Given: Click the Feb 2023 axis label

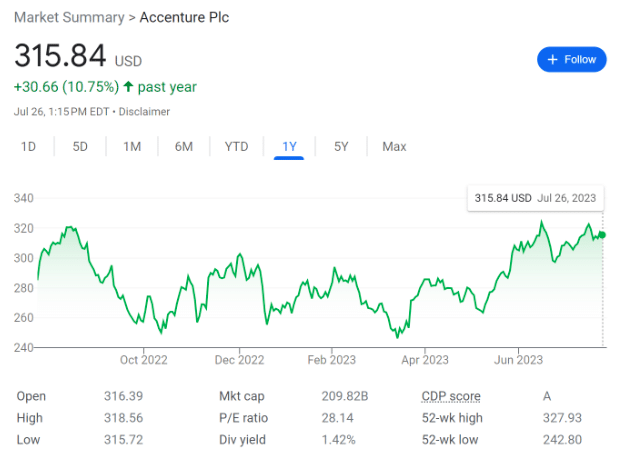Looking at the screenshot, I should click(x=332, y=360).
